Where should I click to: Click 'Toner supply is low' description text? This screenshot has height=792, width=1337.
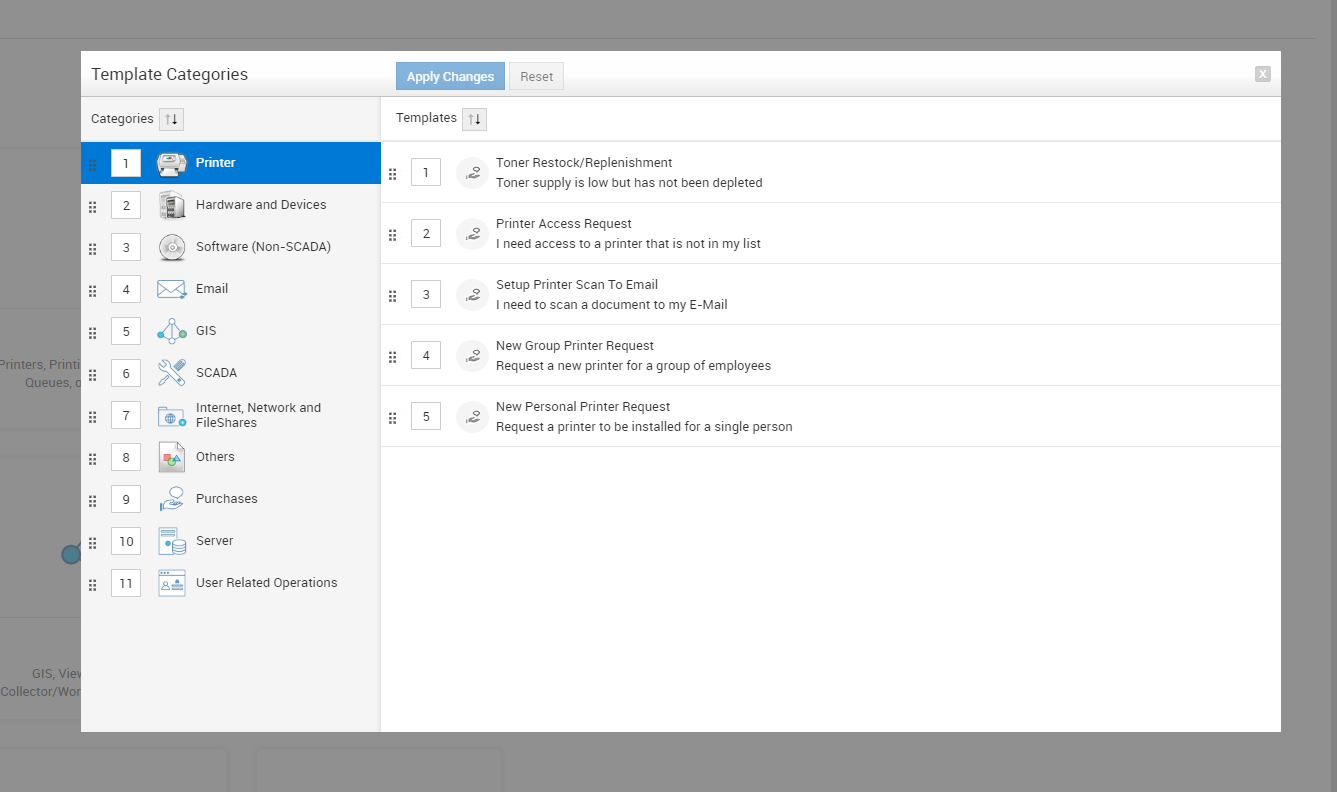(629, 183)
